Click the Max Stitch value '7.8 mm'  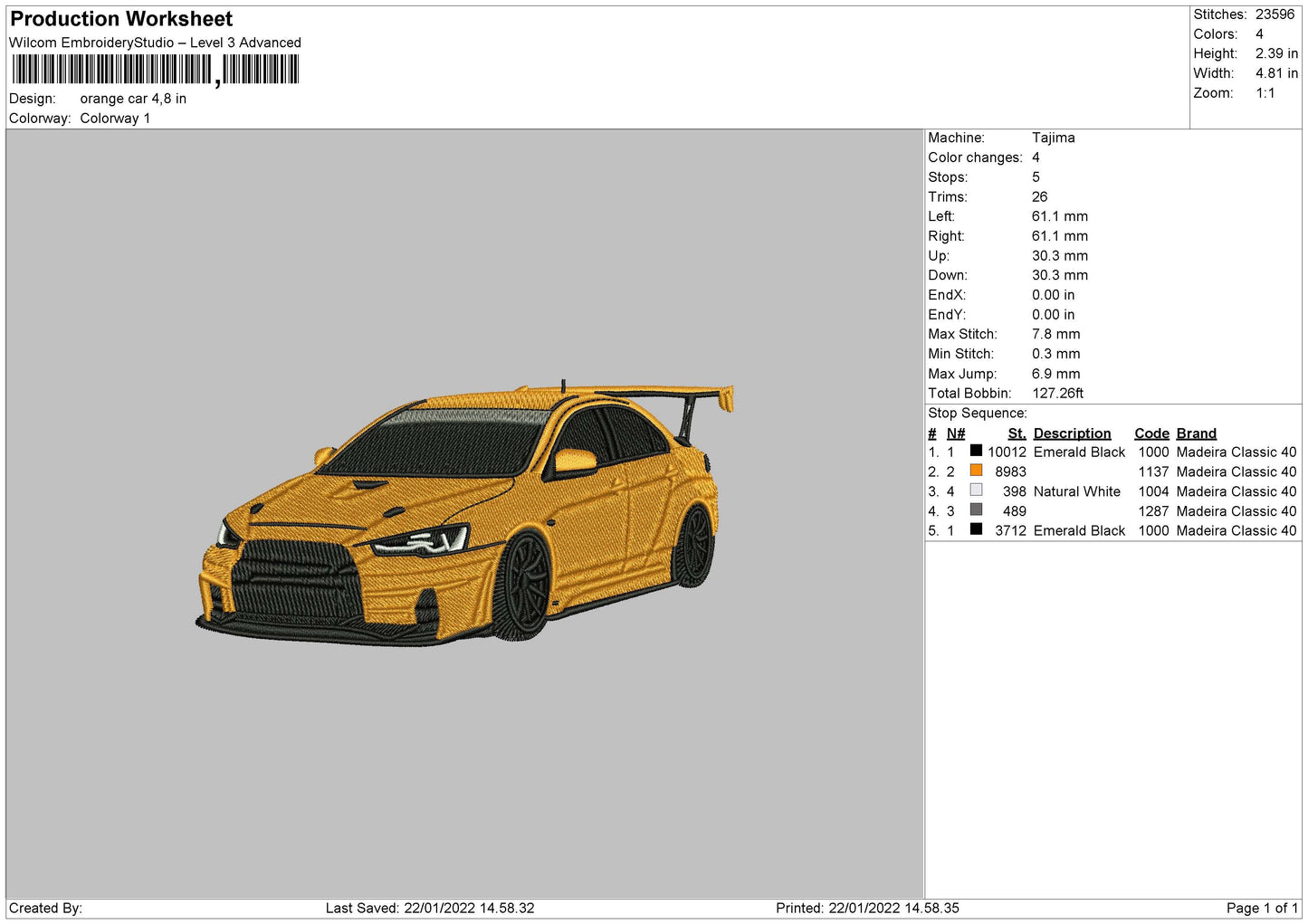[1056, 334]
